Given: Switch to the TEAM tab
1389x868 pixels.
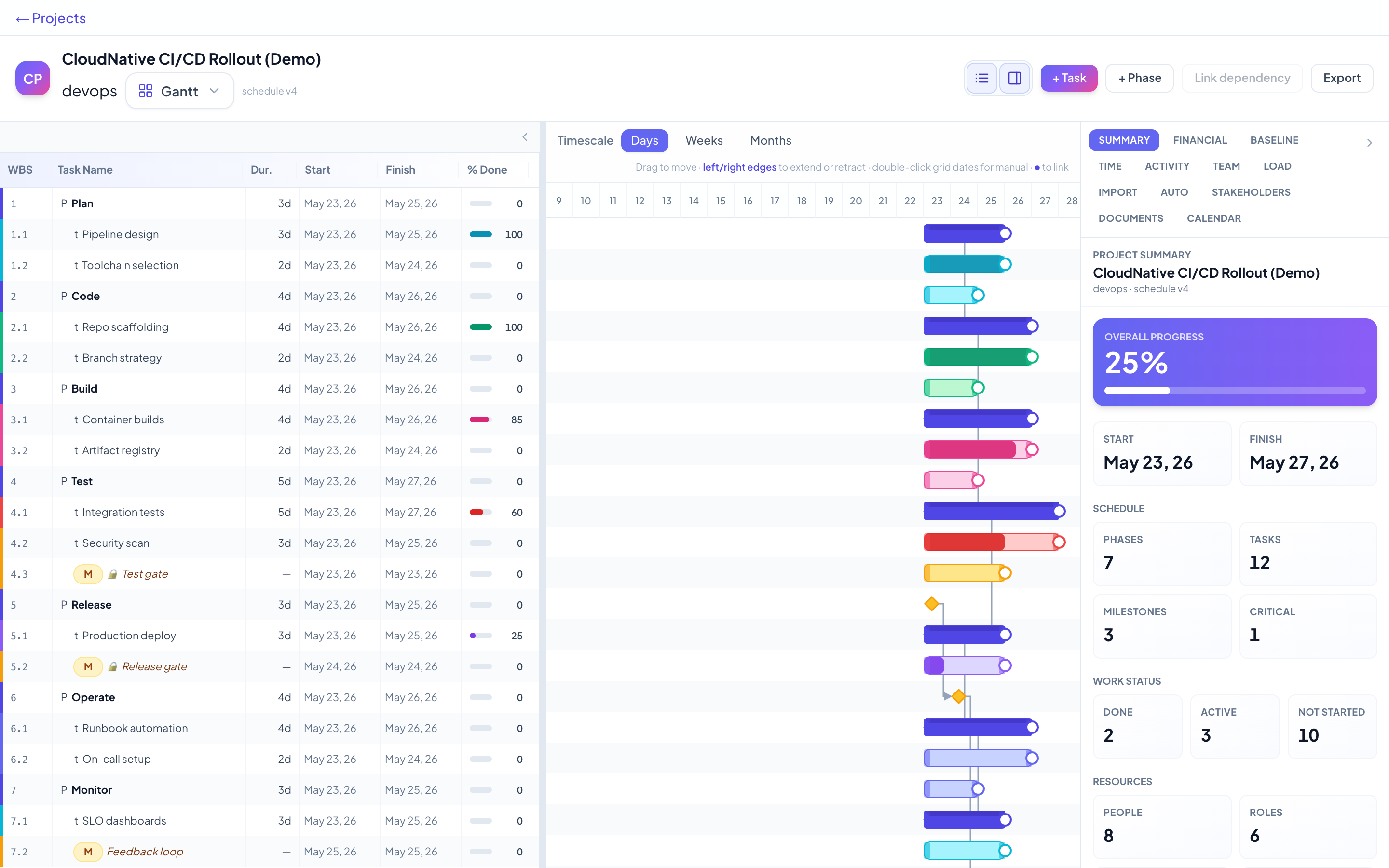Looking at the screenshot, I should [1226, 166].
